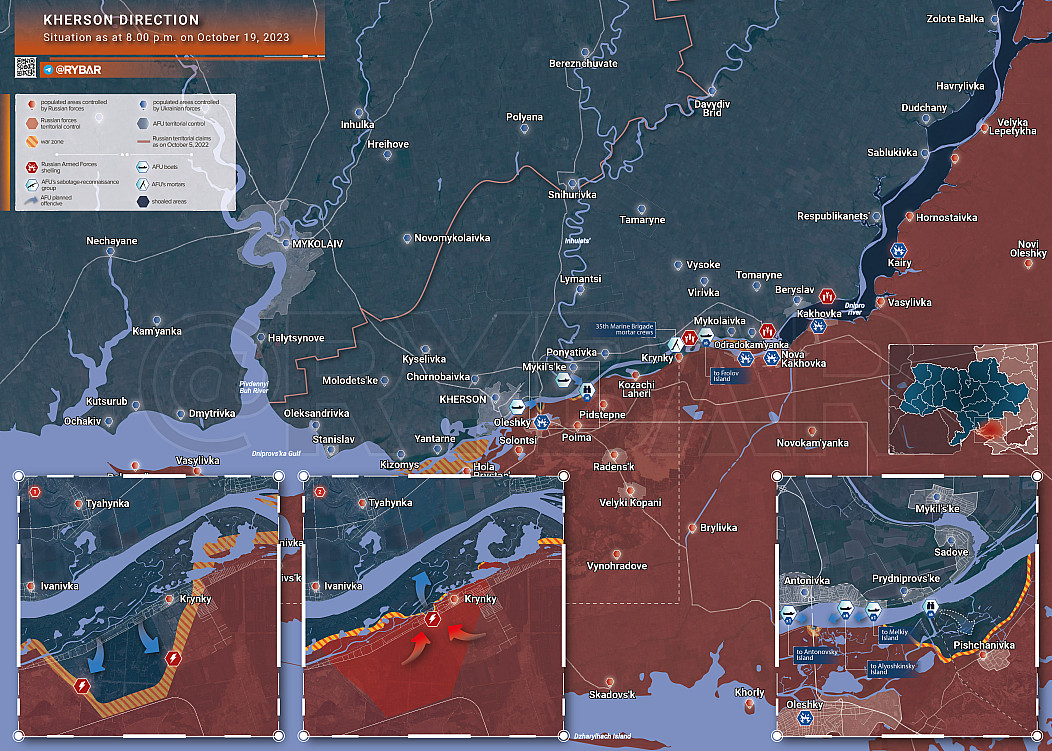This screenshot has width=1052, height=751.
Task: Click the KHERSON DIRECTION title text
Action: (x=121, y=20)
